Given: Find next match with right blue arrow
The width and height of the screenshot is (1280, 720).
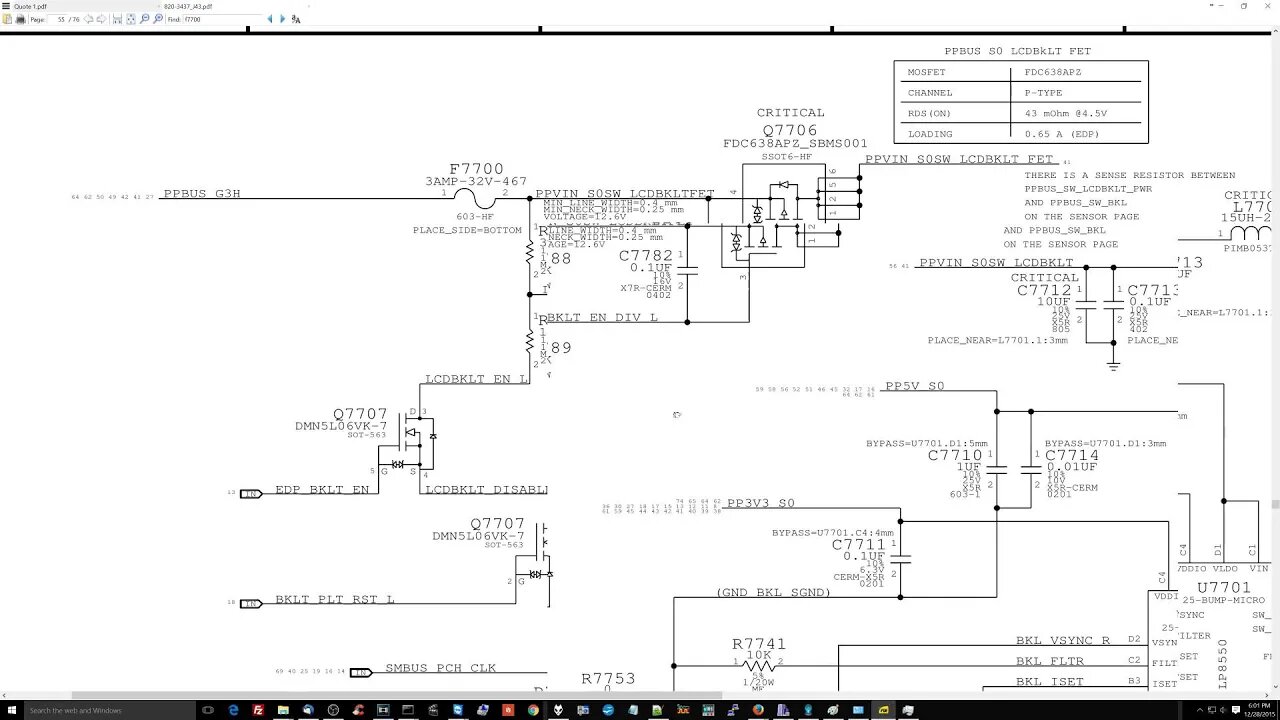Looking at the screenshot, I should tap(282, 19).
